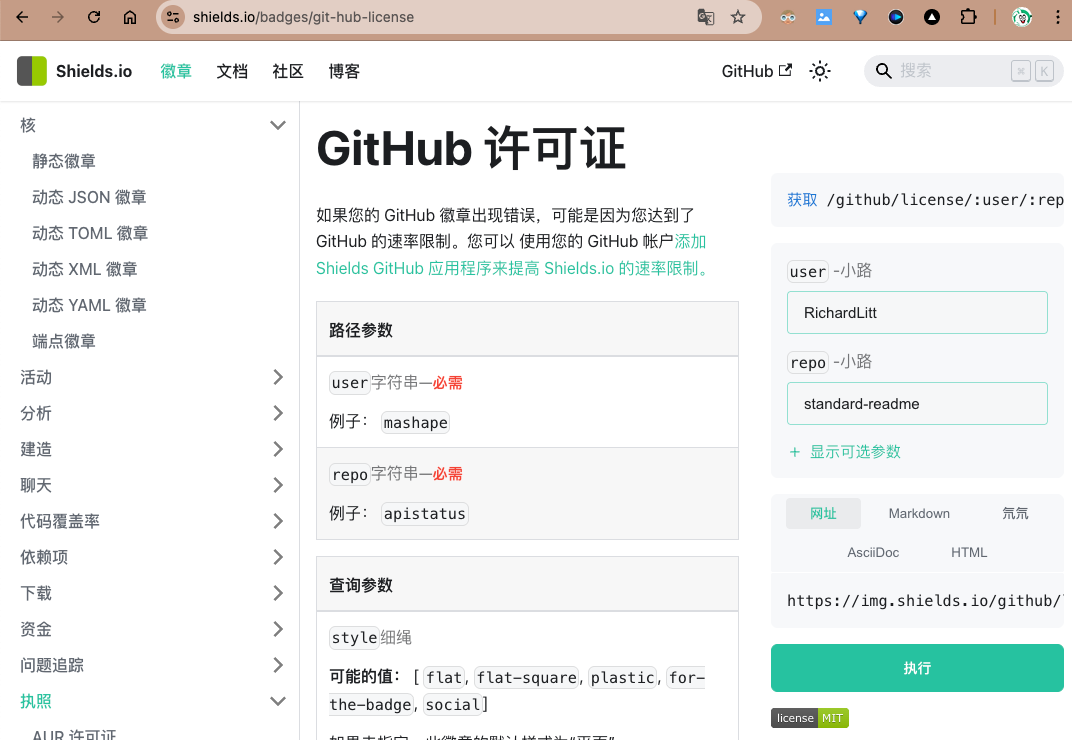Open the 博客 nav item

pos(344,71)
